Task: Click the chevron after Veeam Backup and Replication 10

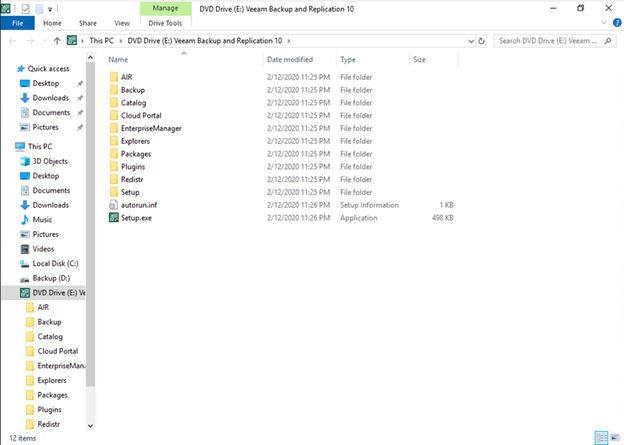Action: tap(289, 41)
